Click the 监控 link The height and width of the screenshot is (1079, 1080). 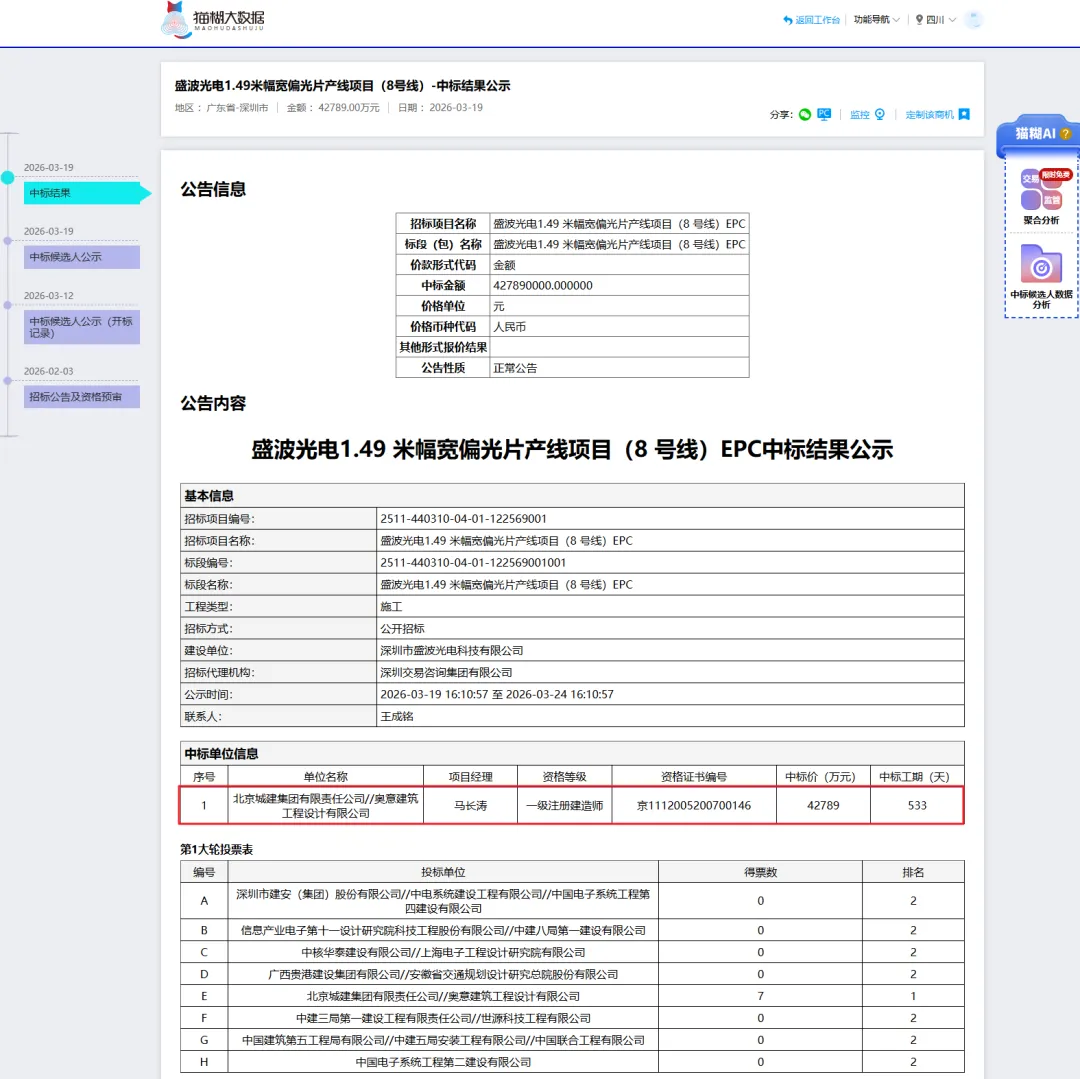[860, 114]
